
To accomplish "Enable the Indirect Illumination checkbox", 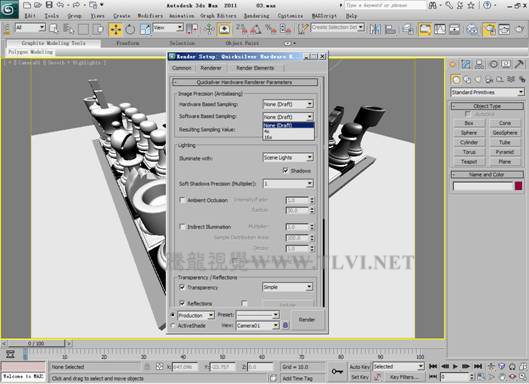I will tap(182, 227).
